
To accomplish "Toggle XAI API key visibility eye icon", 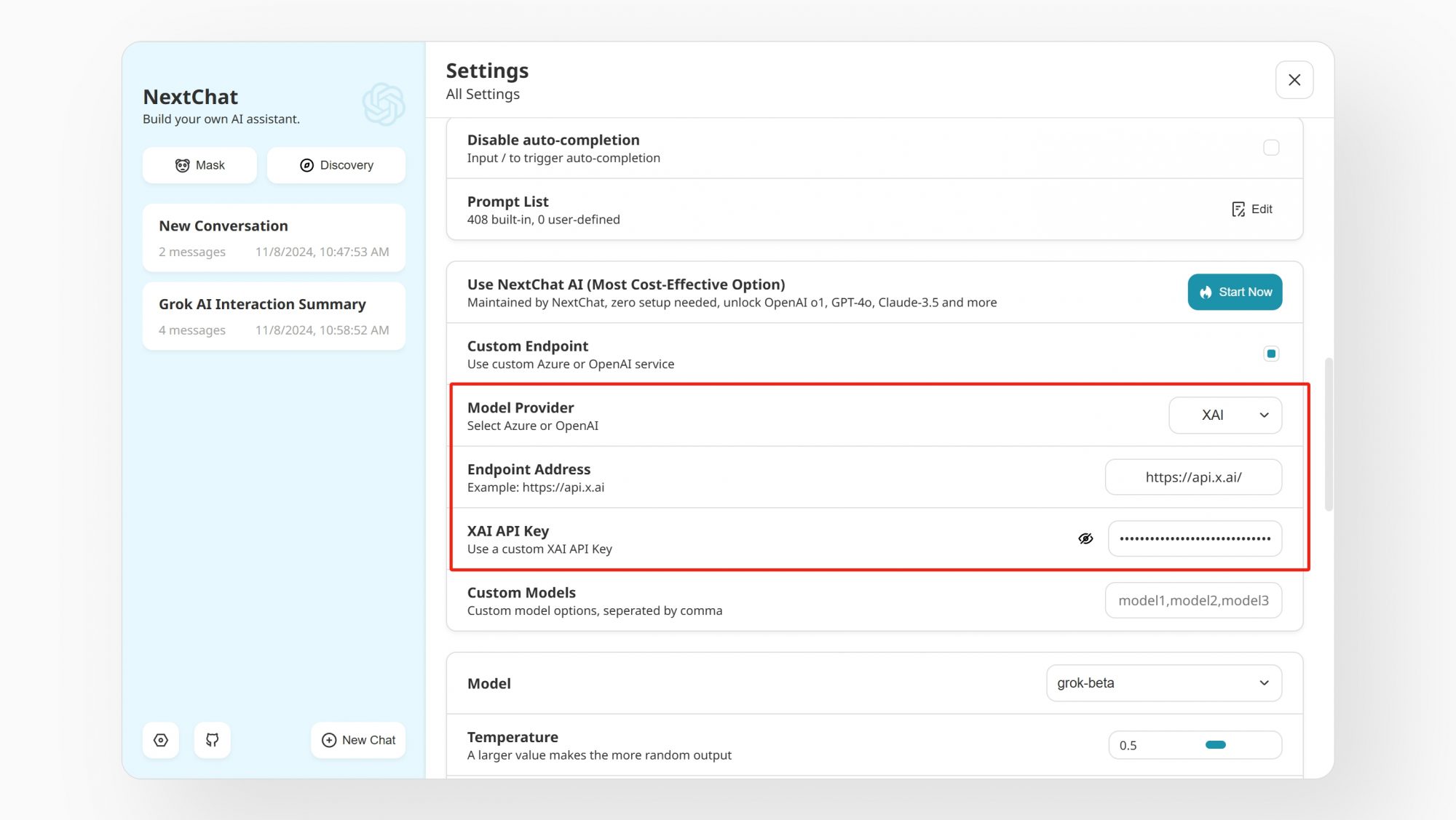I will (1085, 538).
